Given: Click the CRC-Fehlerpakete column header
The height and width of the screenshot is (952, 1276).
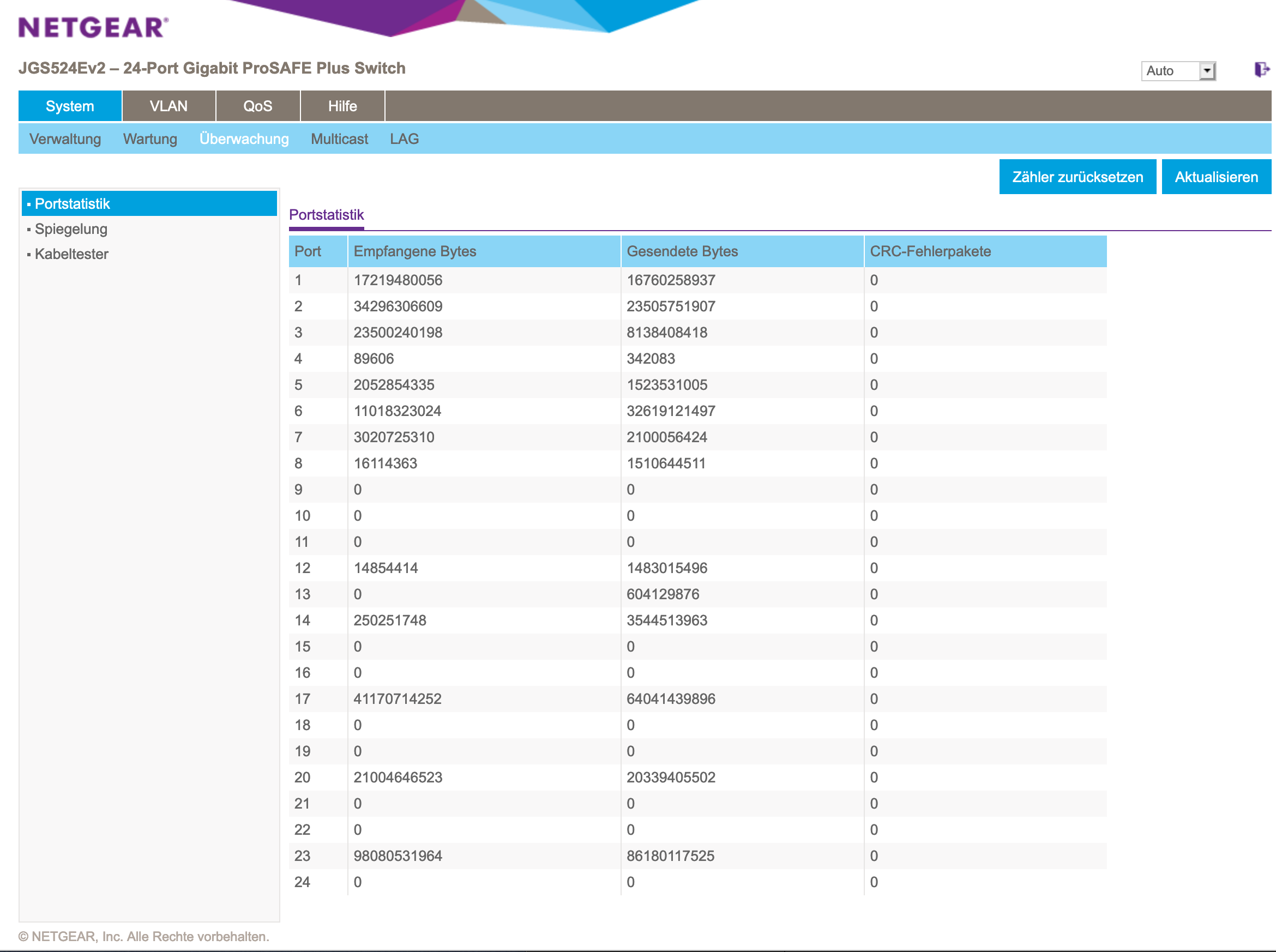Looking at the screenshot, I should pyautogui.click(x=930, y=251).
